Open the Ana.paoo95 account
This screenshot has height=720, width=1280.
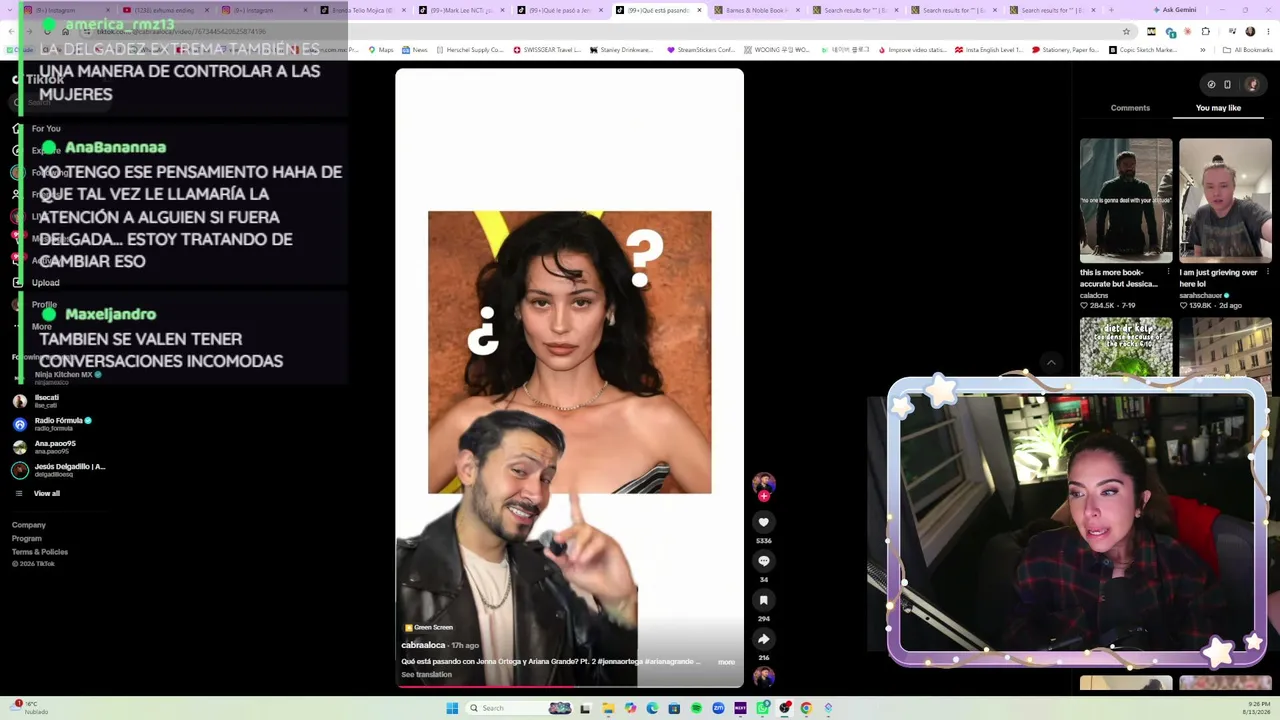coord(55,447)
